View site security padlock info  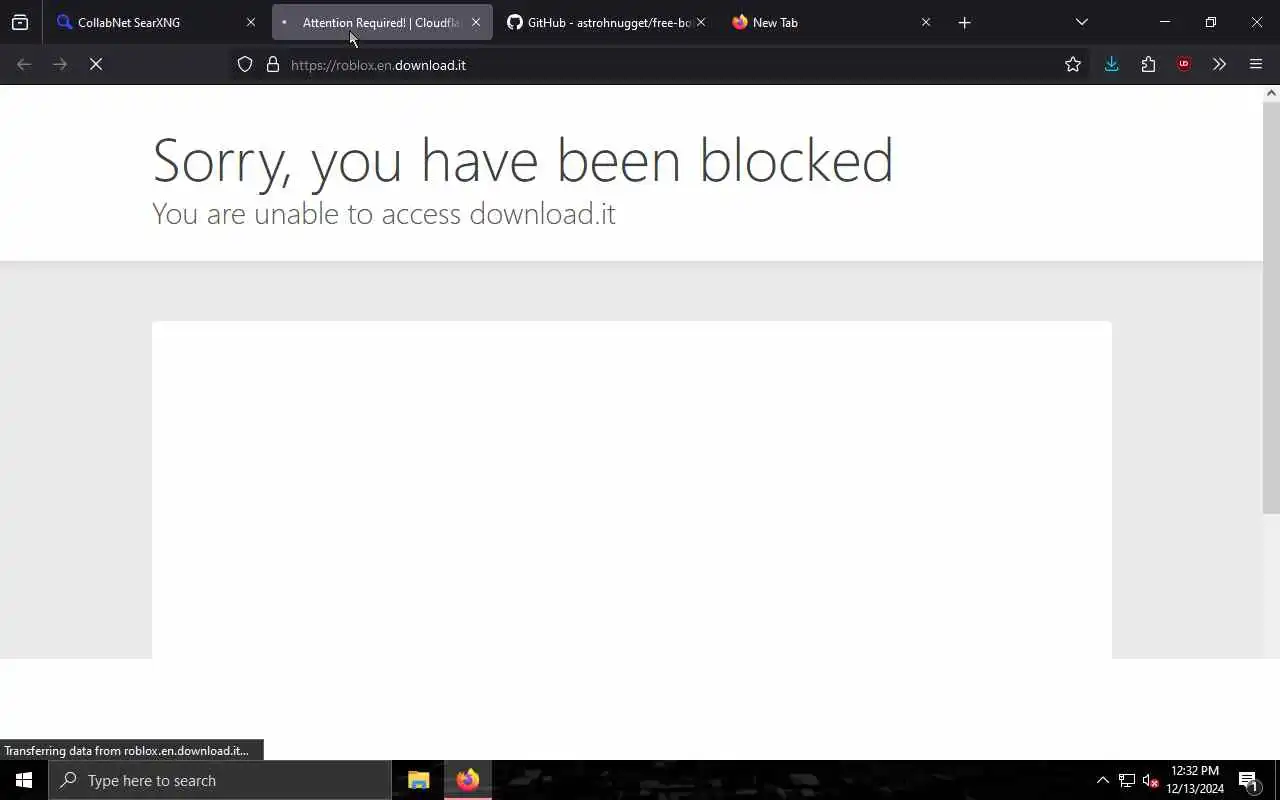click(x=272, y=65)
